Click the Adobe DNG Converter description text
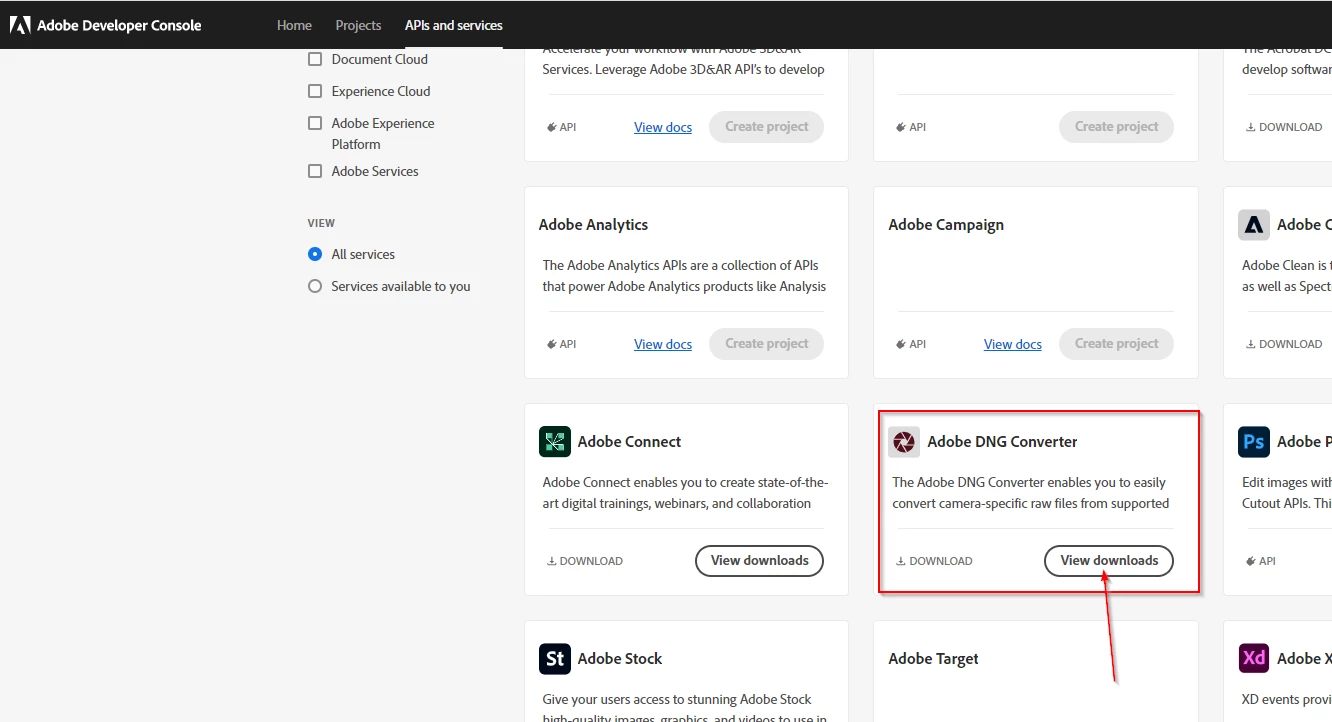 point(1031,493)
